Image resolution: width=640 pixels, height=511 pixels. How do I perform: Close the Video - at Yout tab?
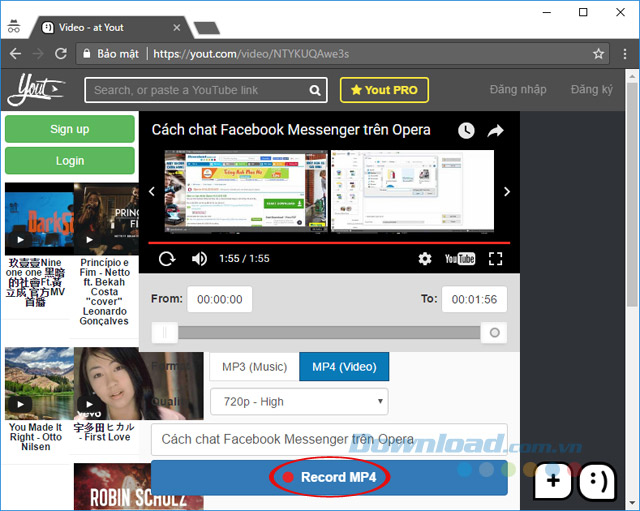[x=177, y=28]
